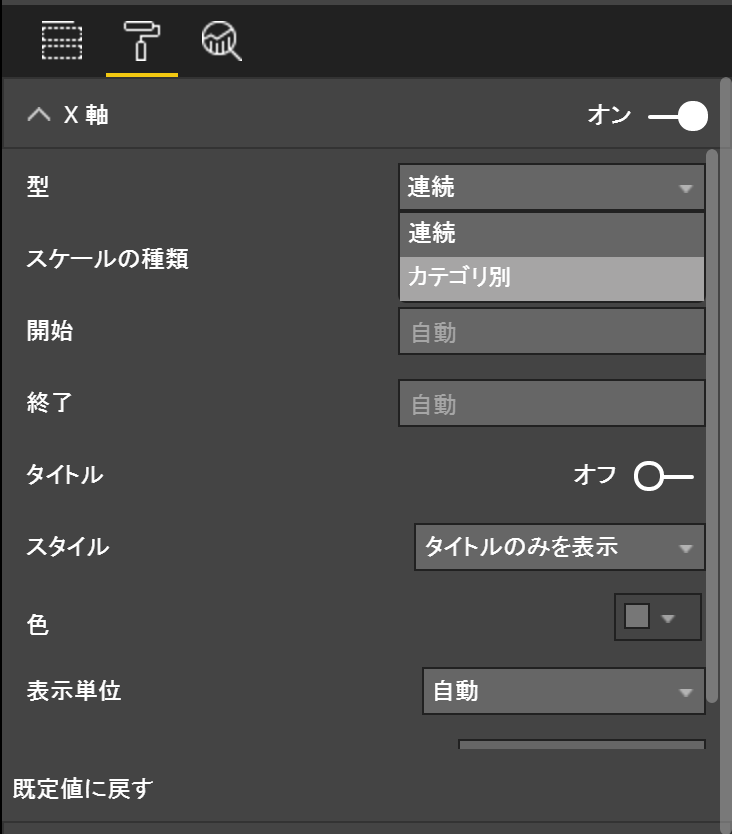Open the 型 dropdown showing 連続

pyautogui.click(x=552, y=187)
